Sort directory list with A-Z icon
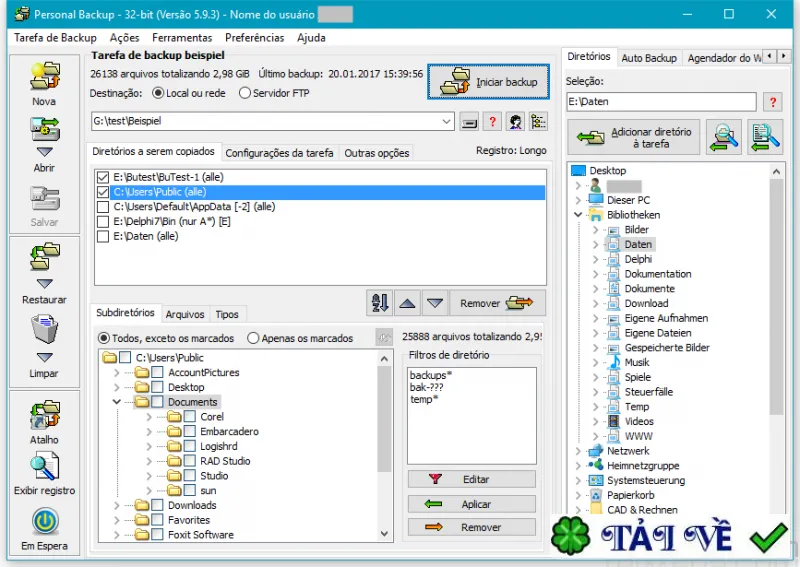This screenshot has height=567, width=800. (380, 303)
